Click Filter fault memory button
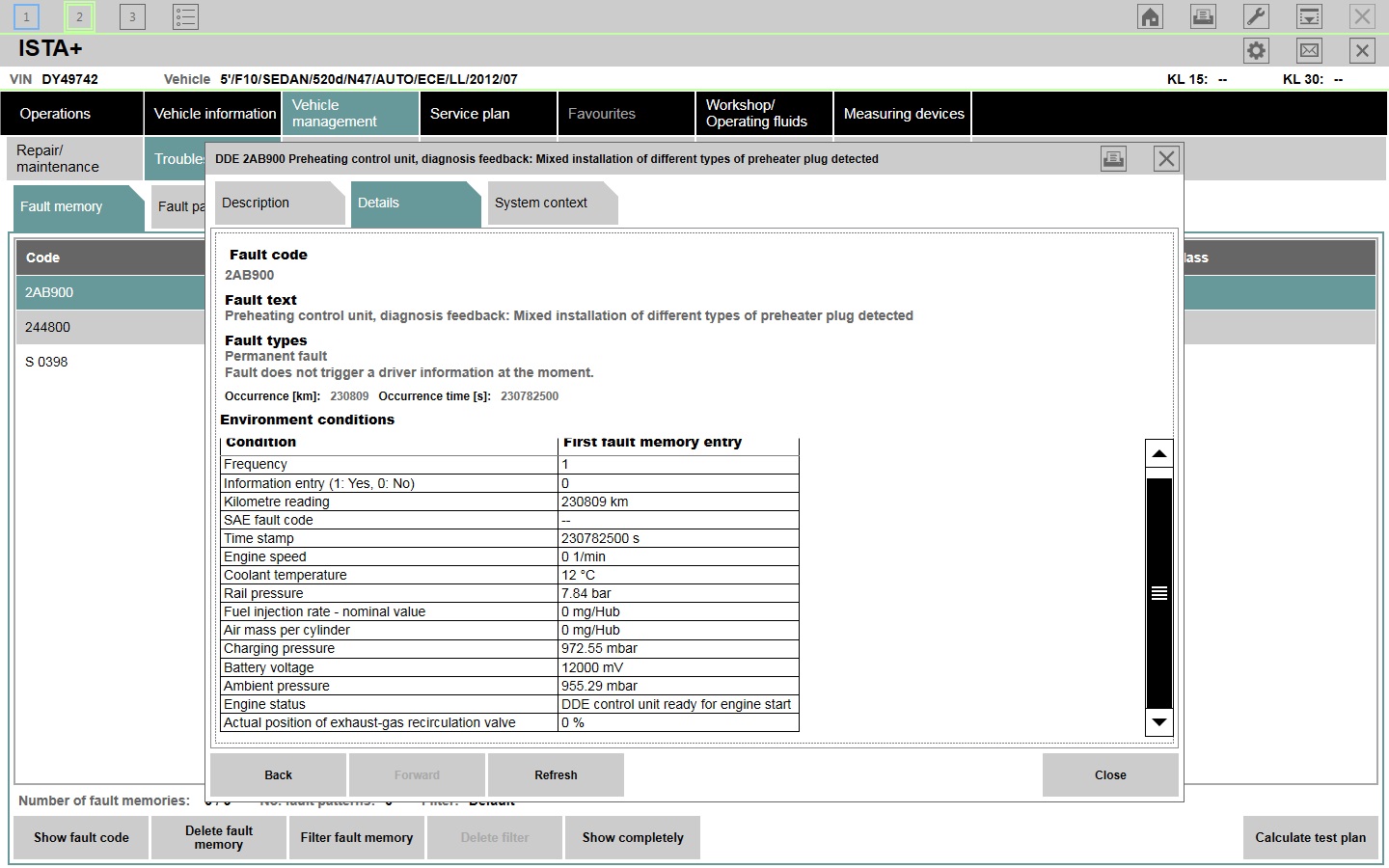Viewport: 1389px width, 868px height. pos(357,838)
